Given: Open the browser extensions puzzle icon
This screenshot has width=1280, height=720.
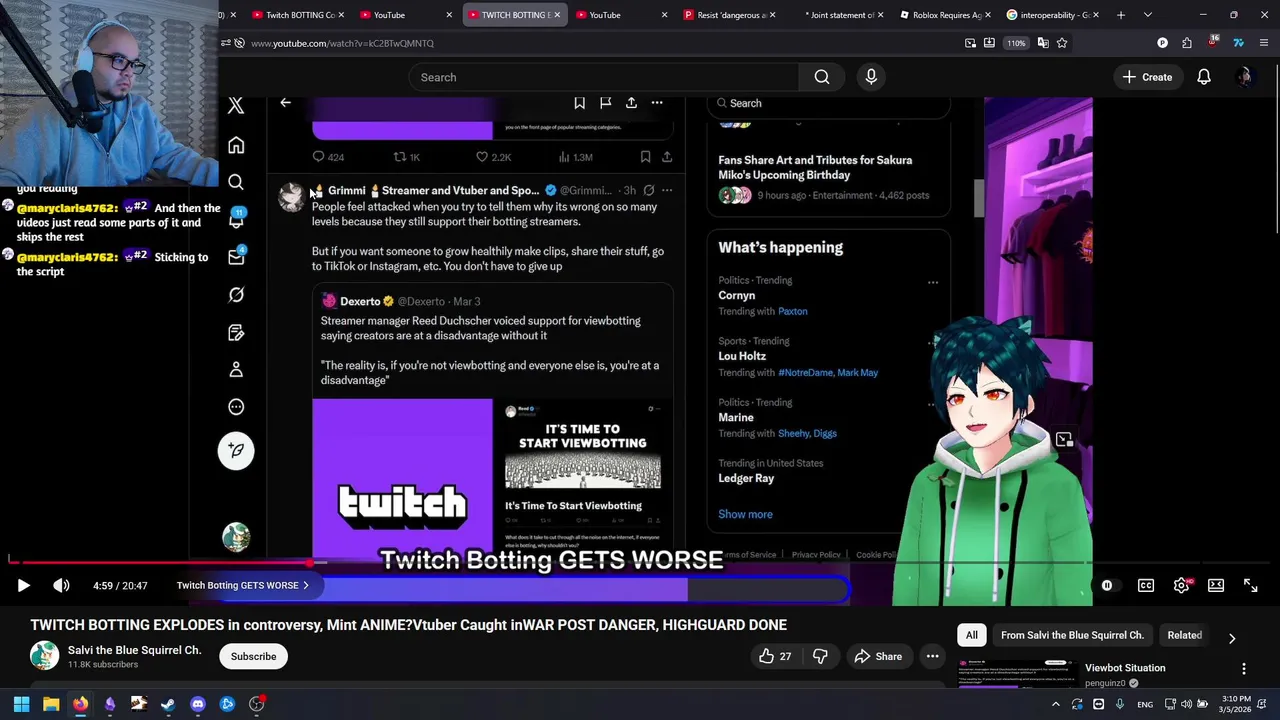Looking at the screenshot, I should pyautogui.click(x=1187, y=43).
